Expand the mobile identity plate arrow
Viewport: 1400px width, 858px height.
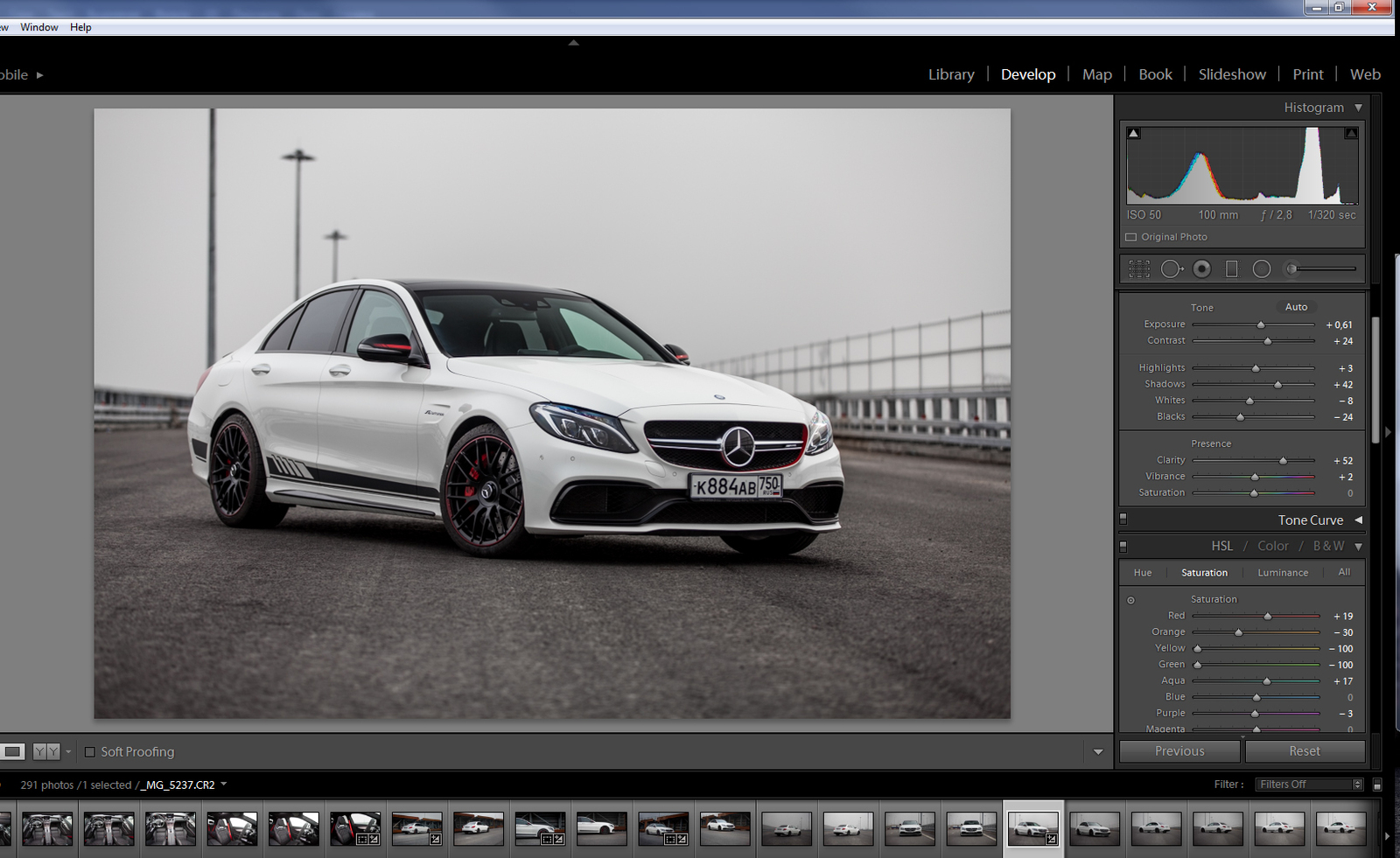point(39,75)
